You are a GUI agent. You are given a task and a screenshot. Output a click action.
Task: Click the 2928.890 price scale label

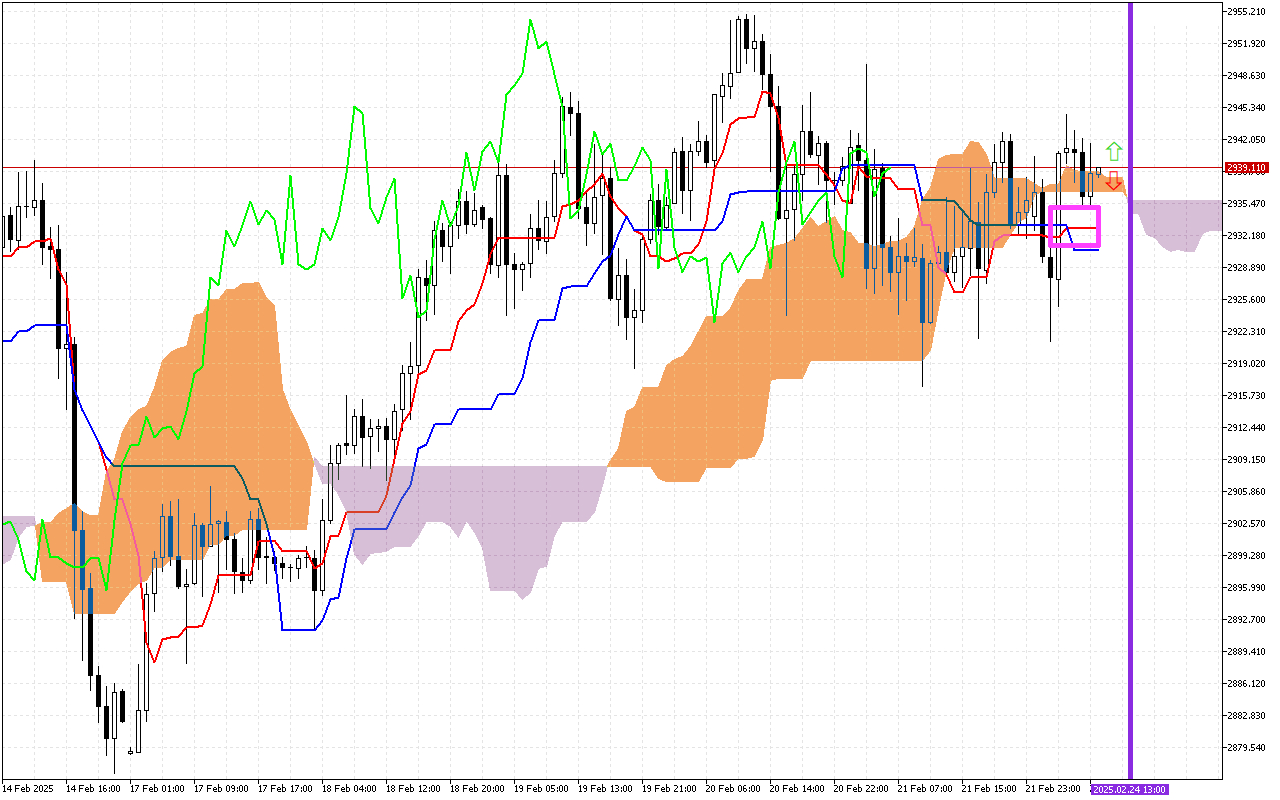(1247, 268)
